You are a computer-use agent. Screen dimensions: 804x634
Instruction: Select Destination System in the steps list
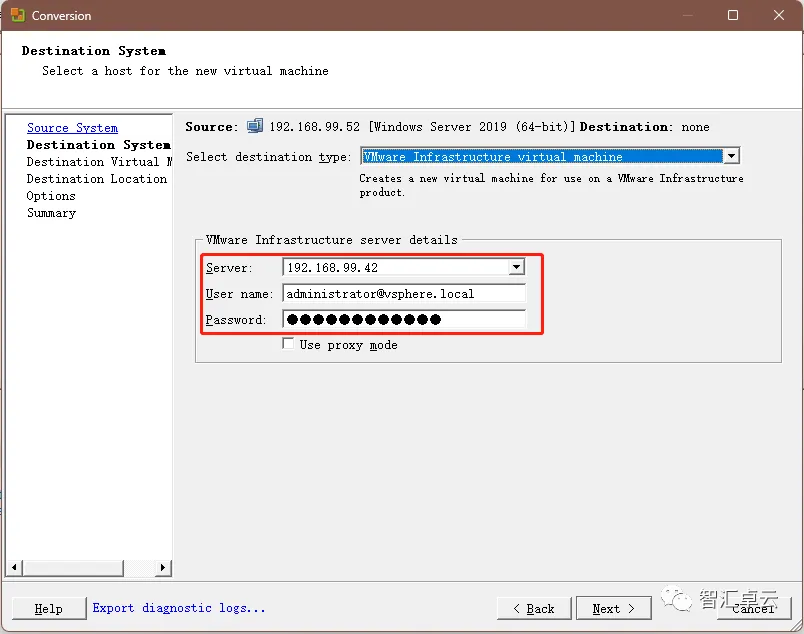coord(98,145)
